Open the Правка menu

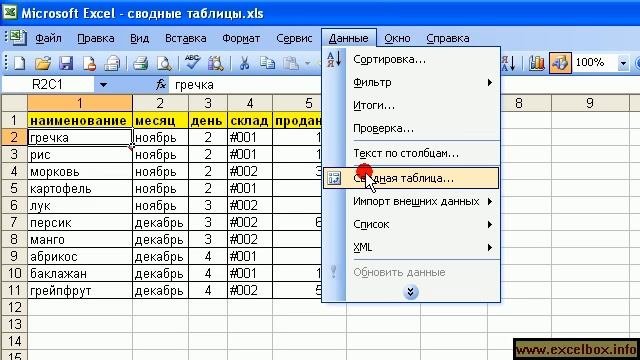(x=96, y=38)
